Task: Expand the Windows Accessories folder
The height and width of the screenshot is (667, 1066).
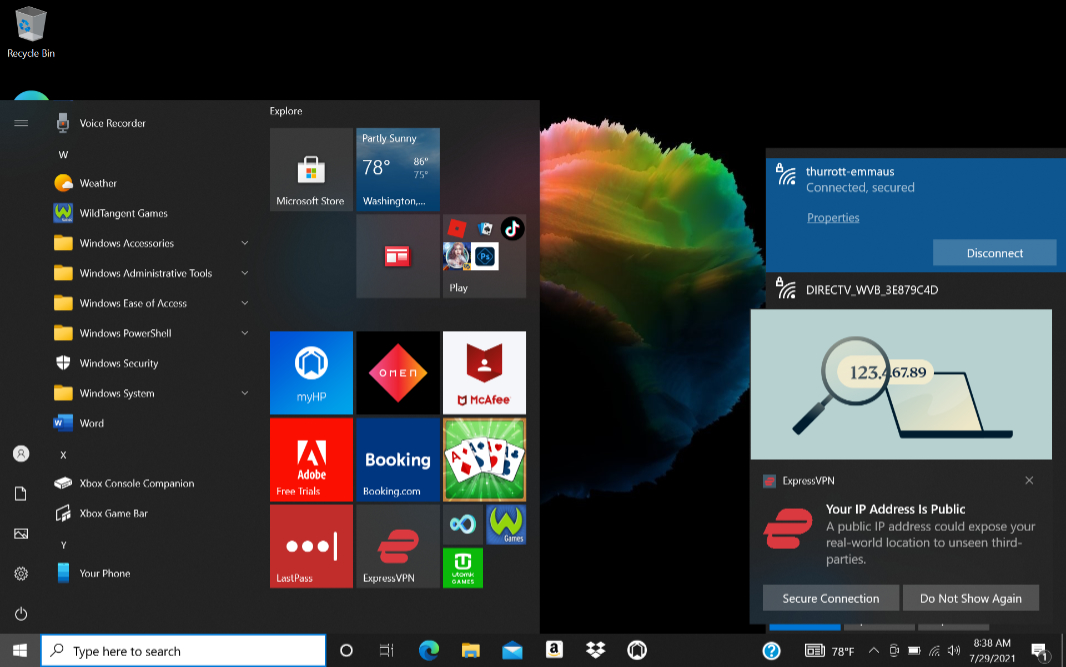Action: 150,243
